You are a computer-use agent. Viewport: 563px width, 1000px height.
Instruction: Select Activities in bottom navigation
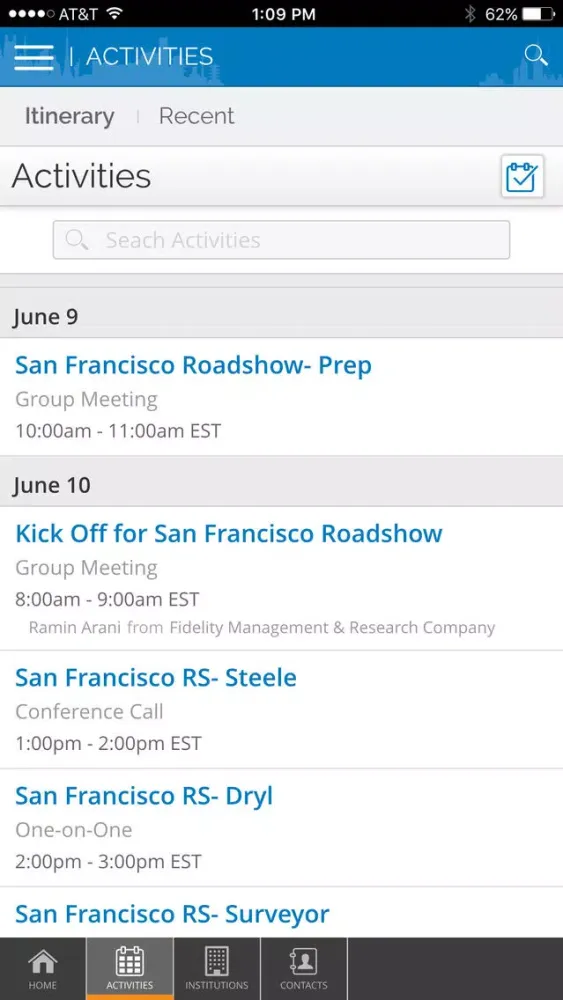click(129, 968)
